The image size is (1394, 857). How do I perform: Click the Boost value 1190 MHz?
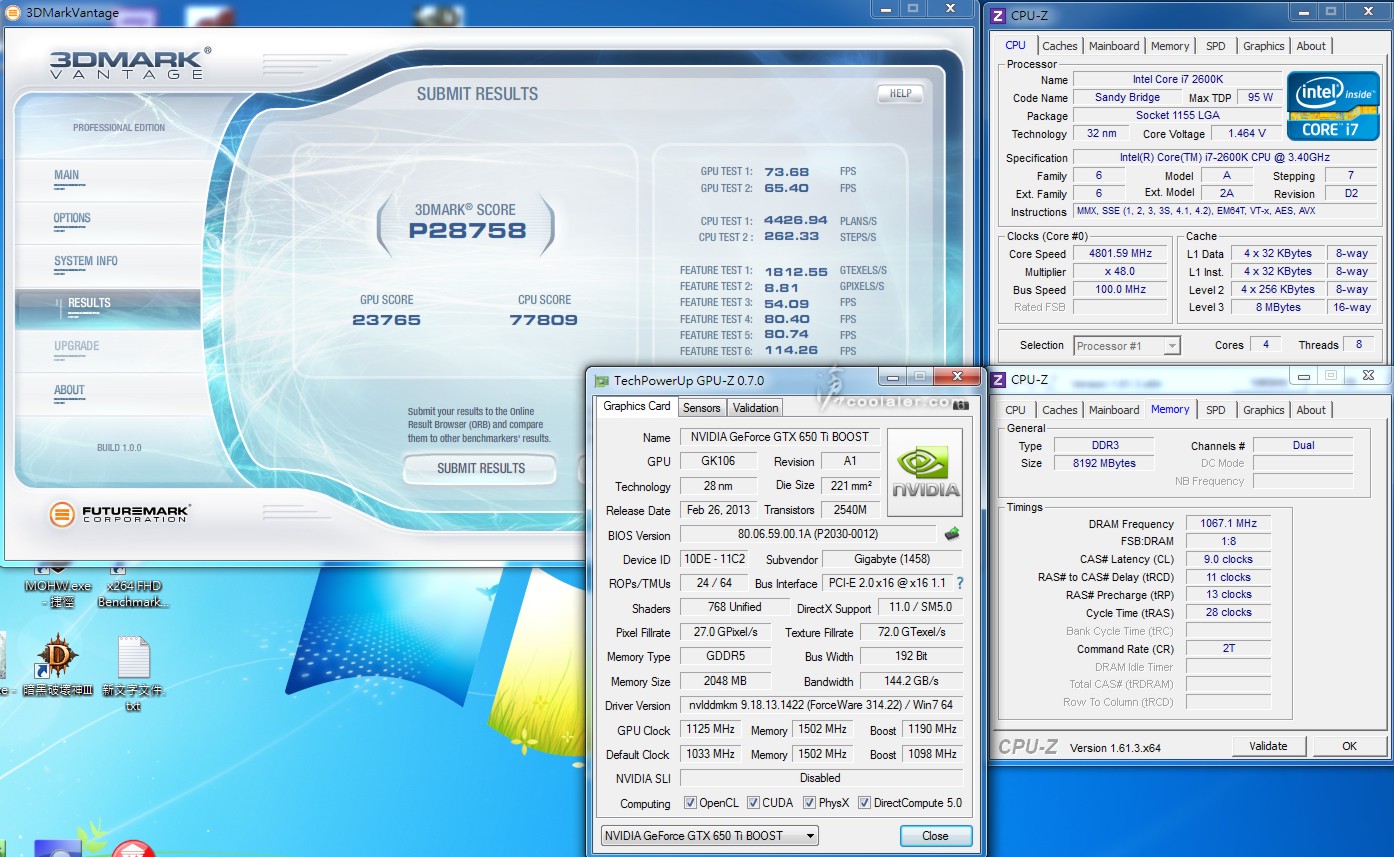point(933,729)
